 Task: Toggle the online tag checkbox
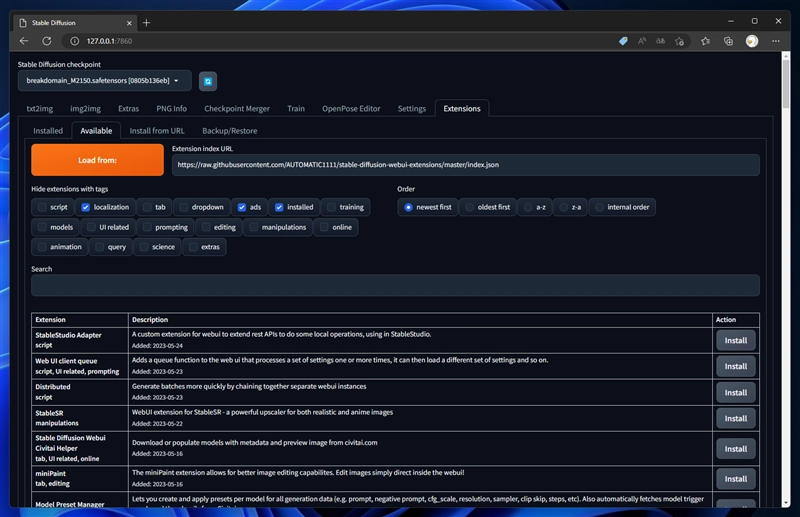point(324,227)
